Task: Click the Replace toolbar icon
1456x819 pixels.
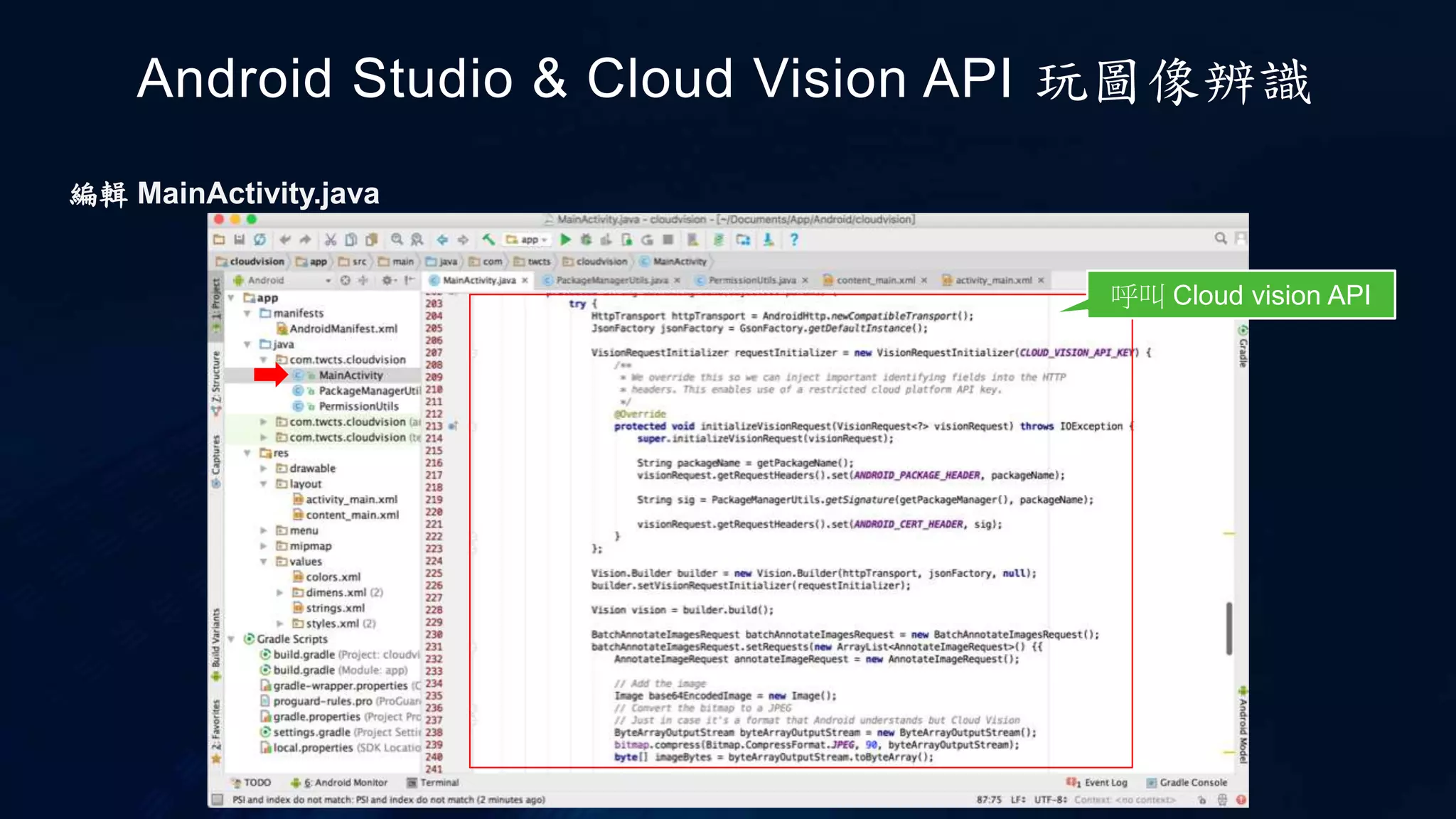Action: coord(417,240)
